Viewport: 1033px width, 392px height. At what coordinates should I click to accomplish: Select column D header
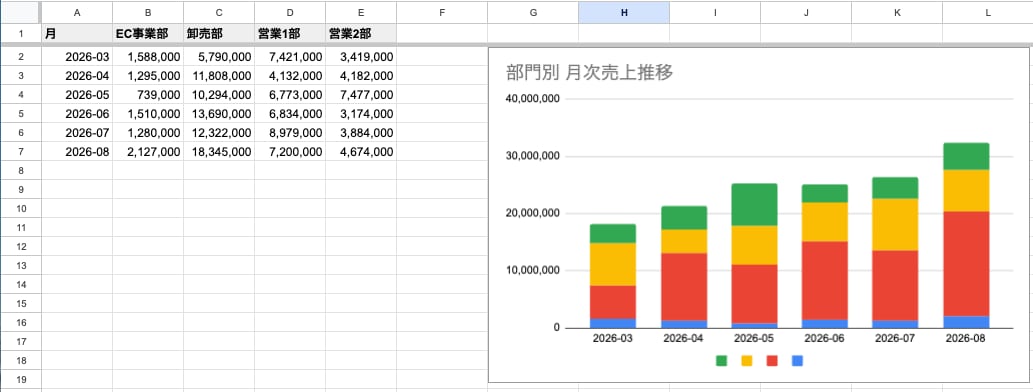click(291, 12)
